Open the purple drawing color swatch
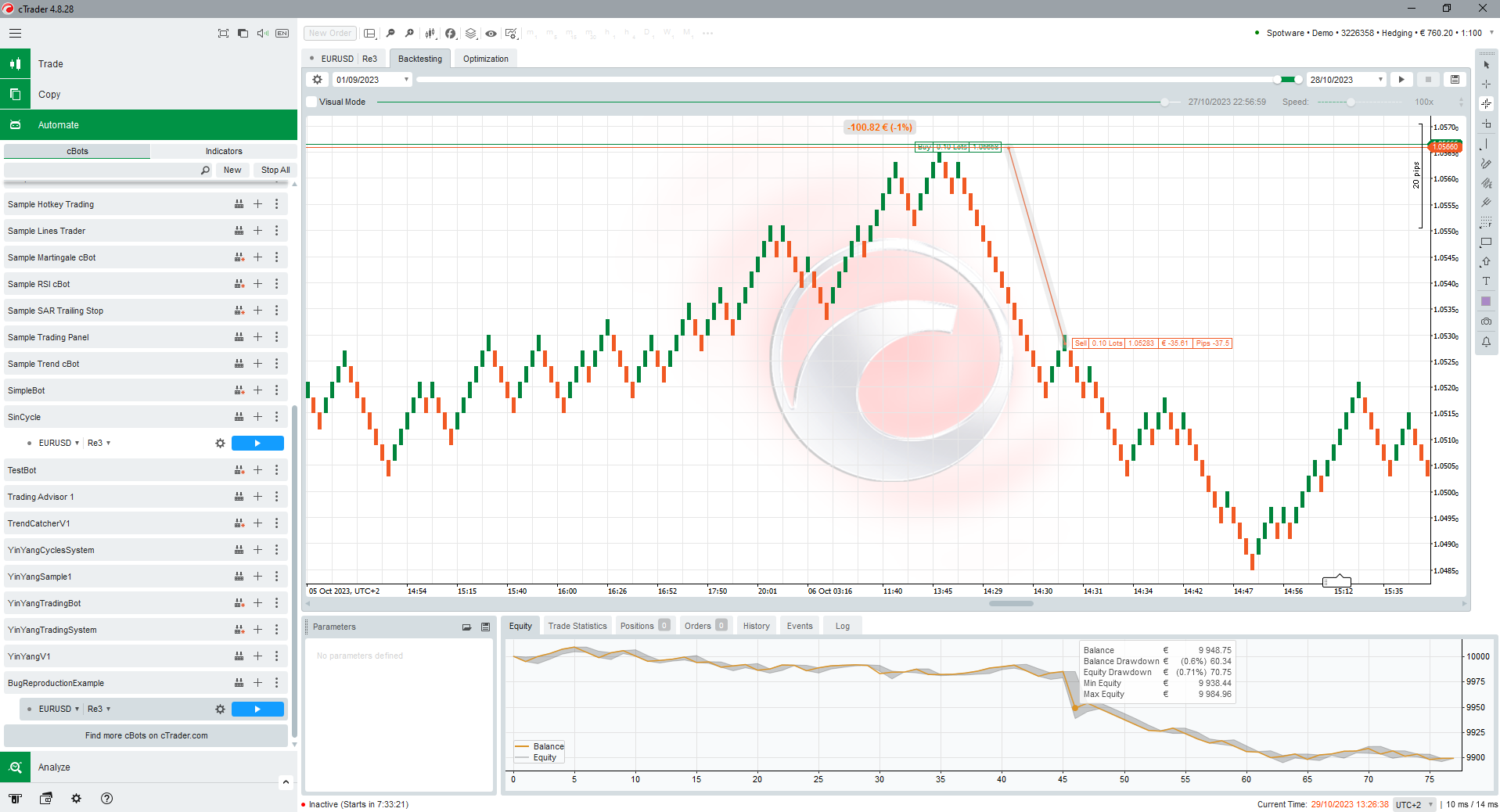Viewport: 1500px width, 812px height. 1486,301
